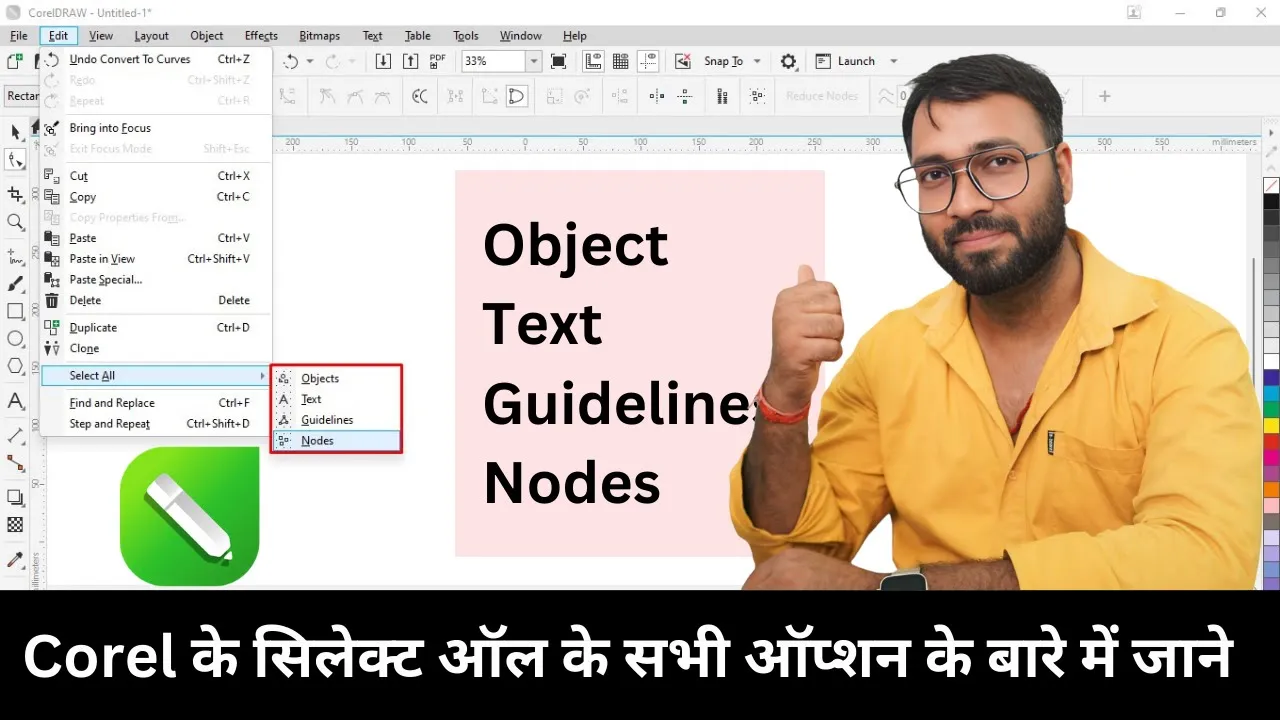The image size is (1280, 720).
Task: Select the Text tool
Action: pyautogui.click(x=15, y=401)
